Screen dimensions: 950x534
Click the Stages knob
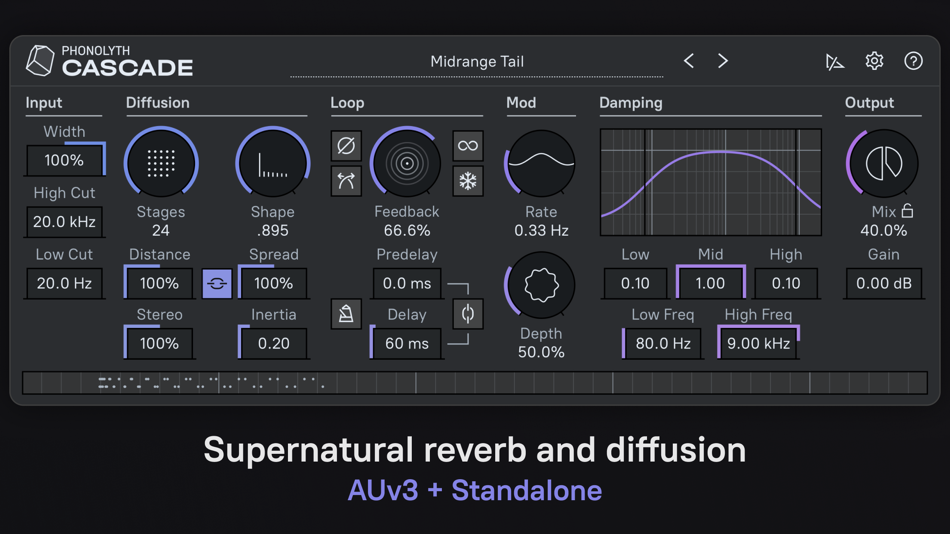tap(161, 162)
